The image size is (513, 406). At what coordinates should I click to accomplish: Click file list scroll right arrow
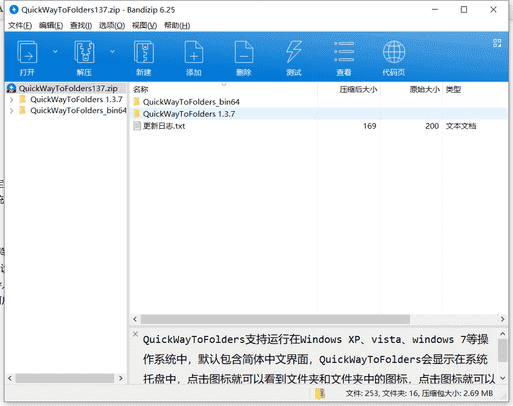point(502,319)
